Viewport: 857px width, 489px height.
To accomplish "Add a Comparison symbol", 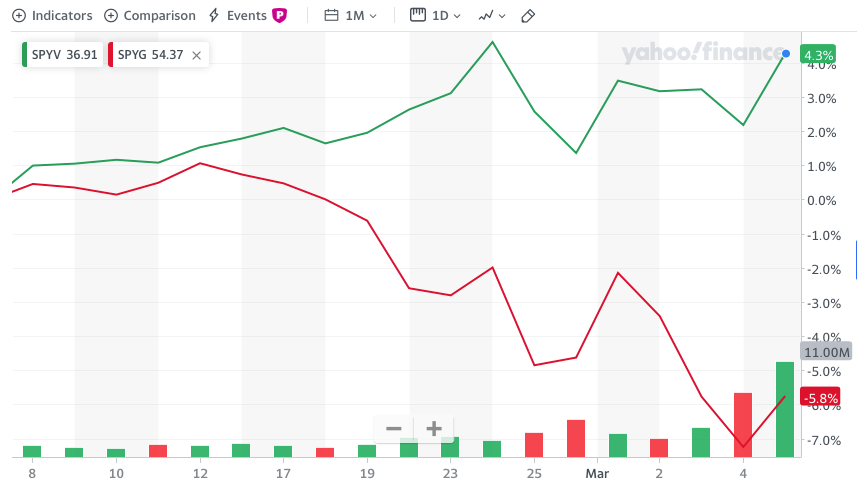I will (149, 16).
